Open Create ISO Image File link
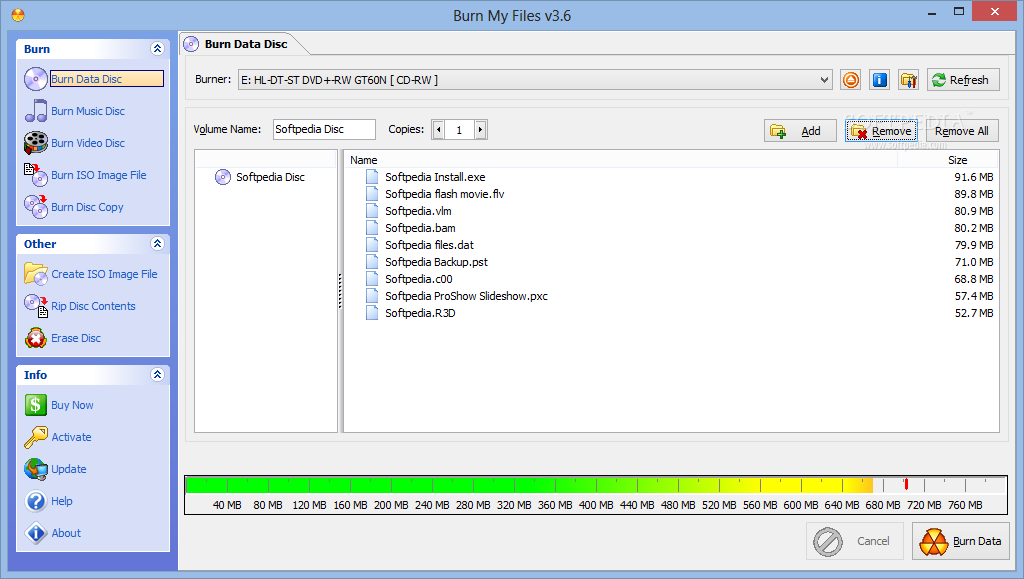 click(104, 274)
